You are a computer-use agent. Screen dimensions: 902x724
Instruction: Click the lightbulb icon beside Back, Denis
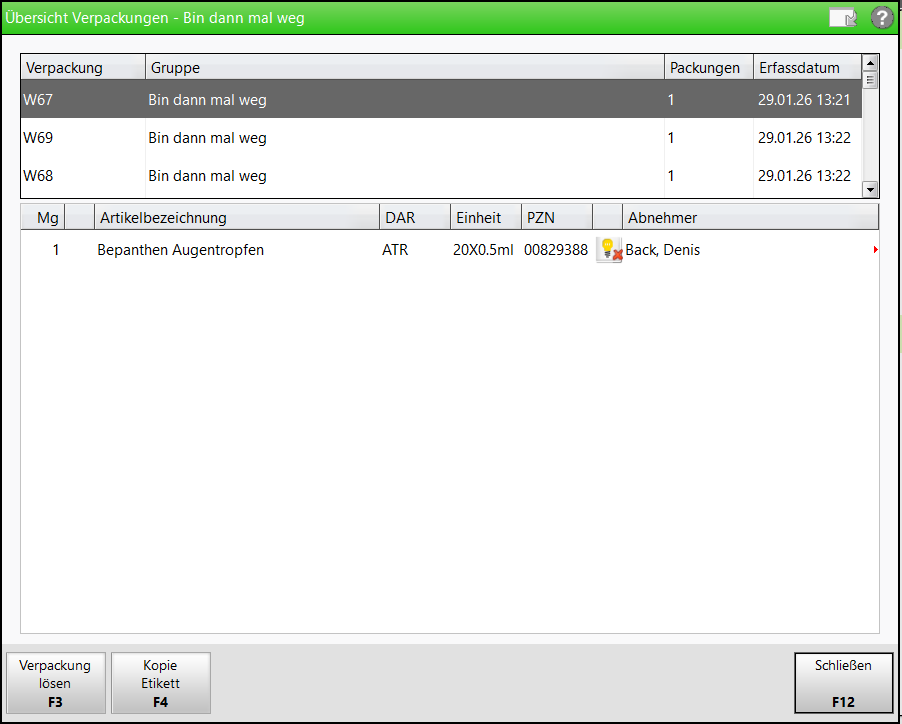click(608, 250)
